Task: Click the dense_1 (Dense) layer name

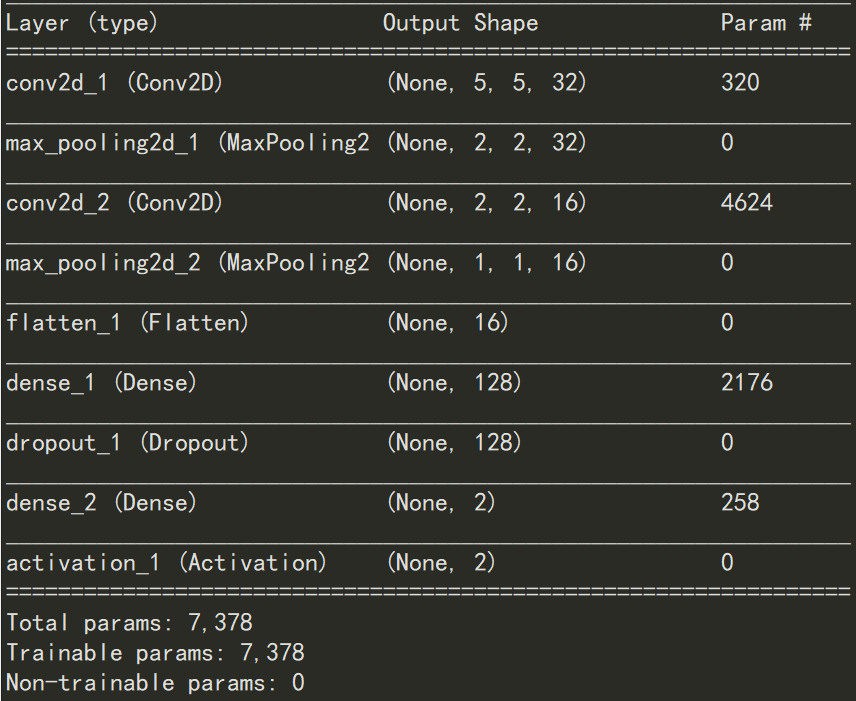Action: click(x=101, y=383)
